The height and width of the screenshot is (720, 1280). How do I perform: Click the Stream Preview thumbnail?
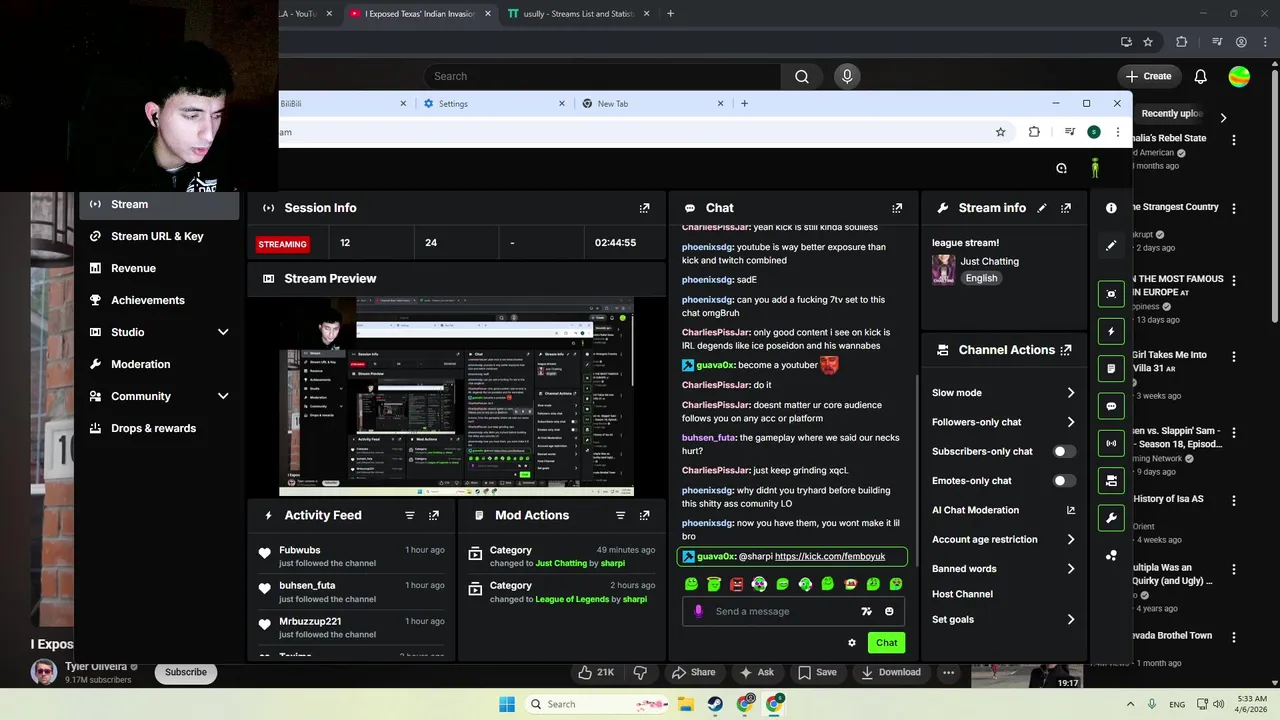pos(456,395)
